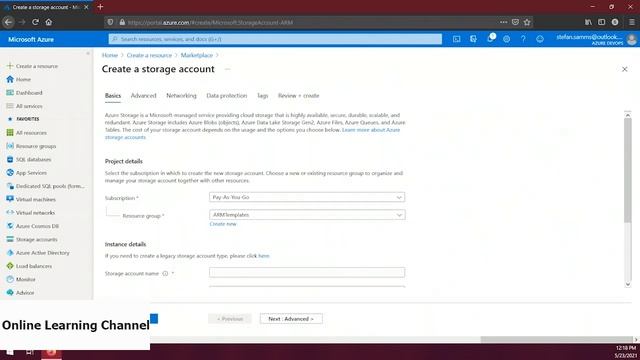This screenshot has width=640, height=360.
Task: Reload the page in the browser
Action: 35,22
